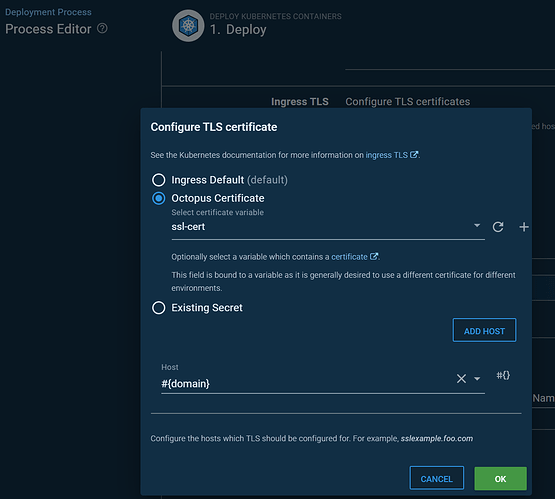
Task: Click CANCEL to dismiss the dialog
Action: click(436, 478)
